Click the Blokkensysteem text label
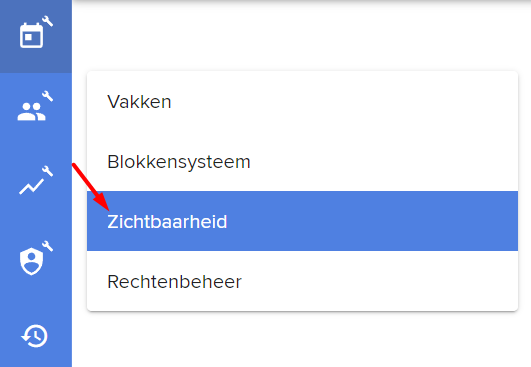 coord(179,162)
